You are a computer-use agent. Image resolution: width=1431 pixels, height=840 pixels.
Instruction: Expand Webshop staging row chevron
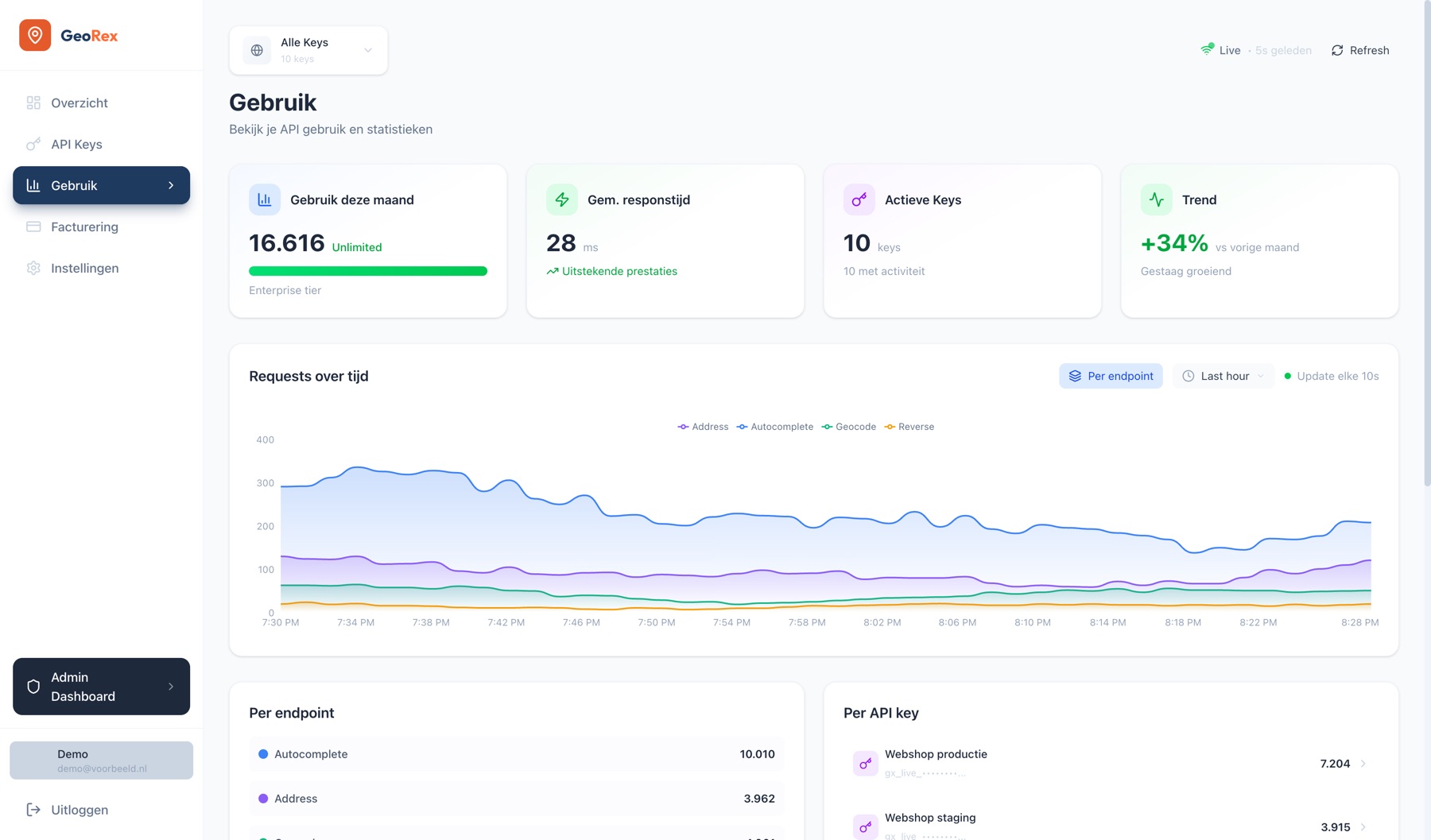[1363, 827]
